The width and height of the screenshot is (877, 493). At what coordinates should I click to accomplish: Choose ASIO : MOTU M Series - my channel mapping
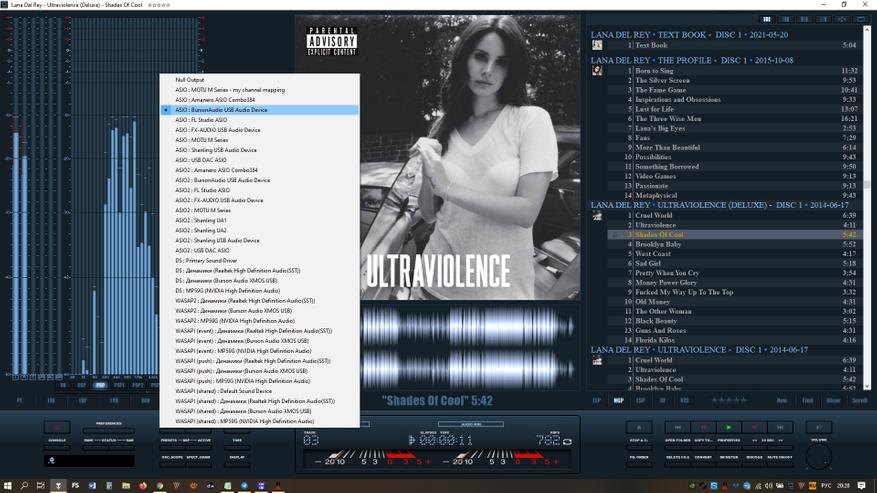point(260,90)
